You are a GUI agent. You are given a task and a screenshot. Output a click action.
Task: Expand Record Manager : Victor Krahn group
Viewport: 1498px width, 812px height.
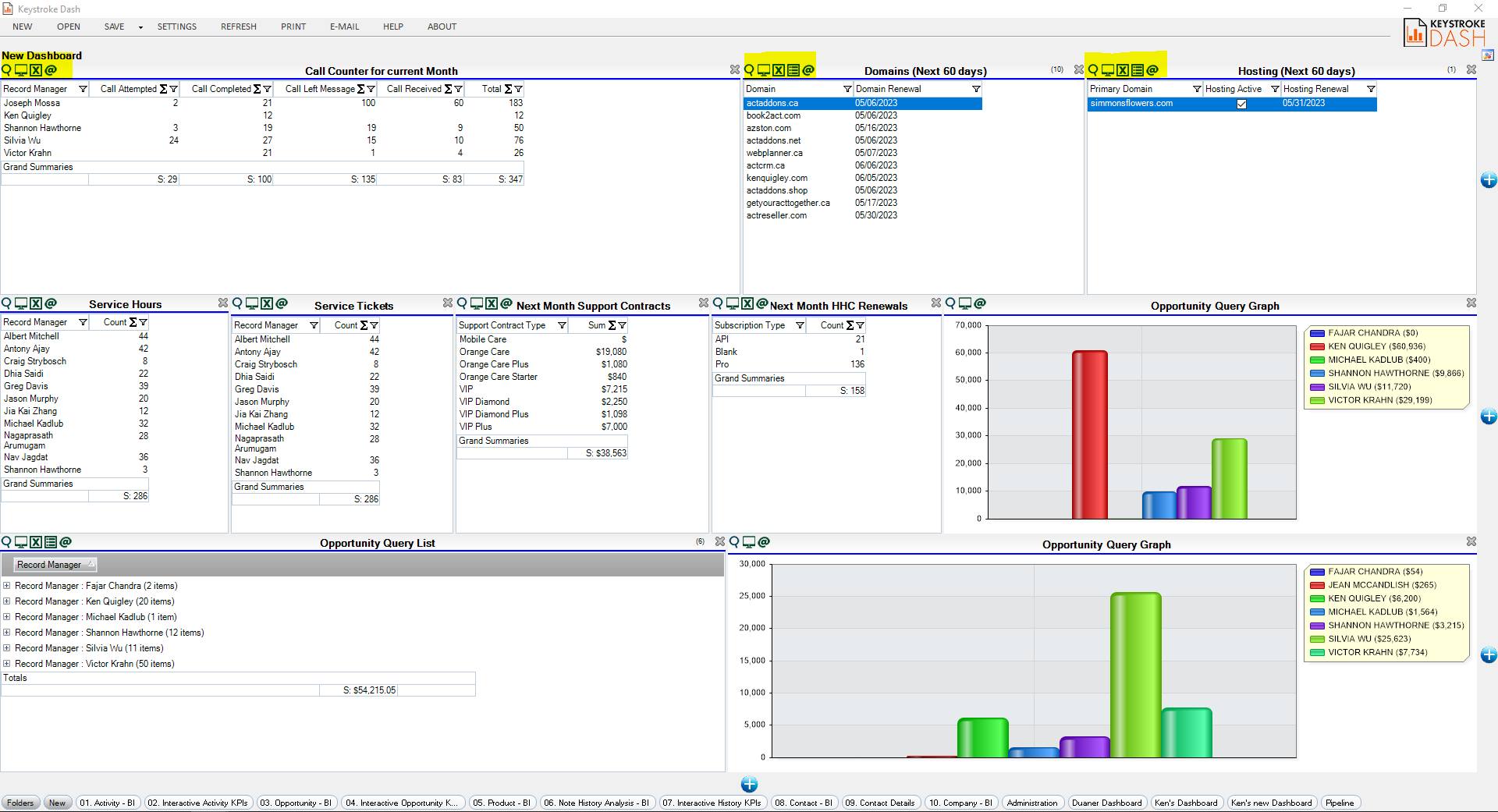tap(7, 664)
